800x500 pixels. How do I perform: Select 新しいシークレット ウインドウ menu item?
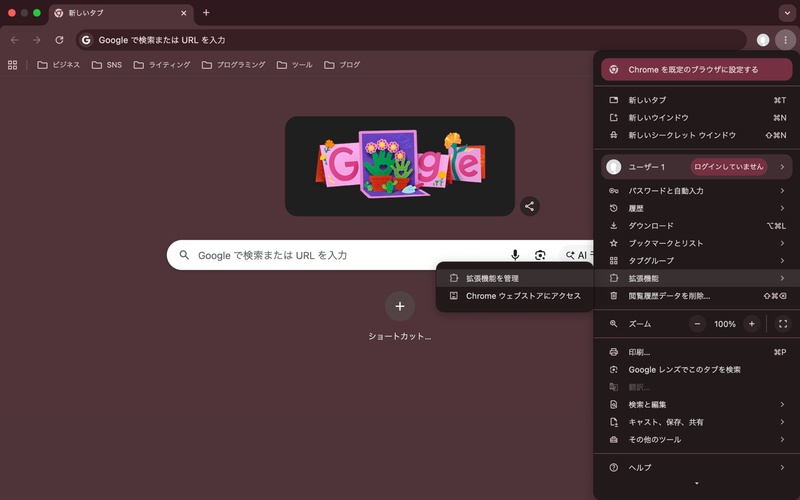(696, 135)
